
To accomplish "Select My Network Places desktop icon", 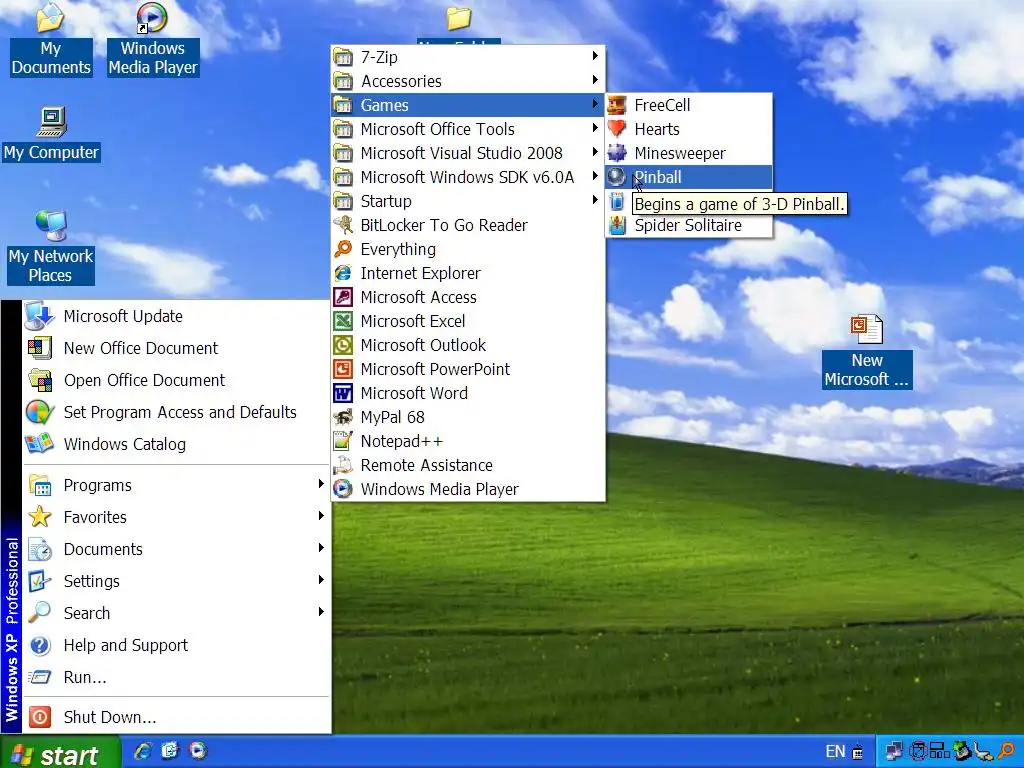I will point(51,247).
